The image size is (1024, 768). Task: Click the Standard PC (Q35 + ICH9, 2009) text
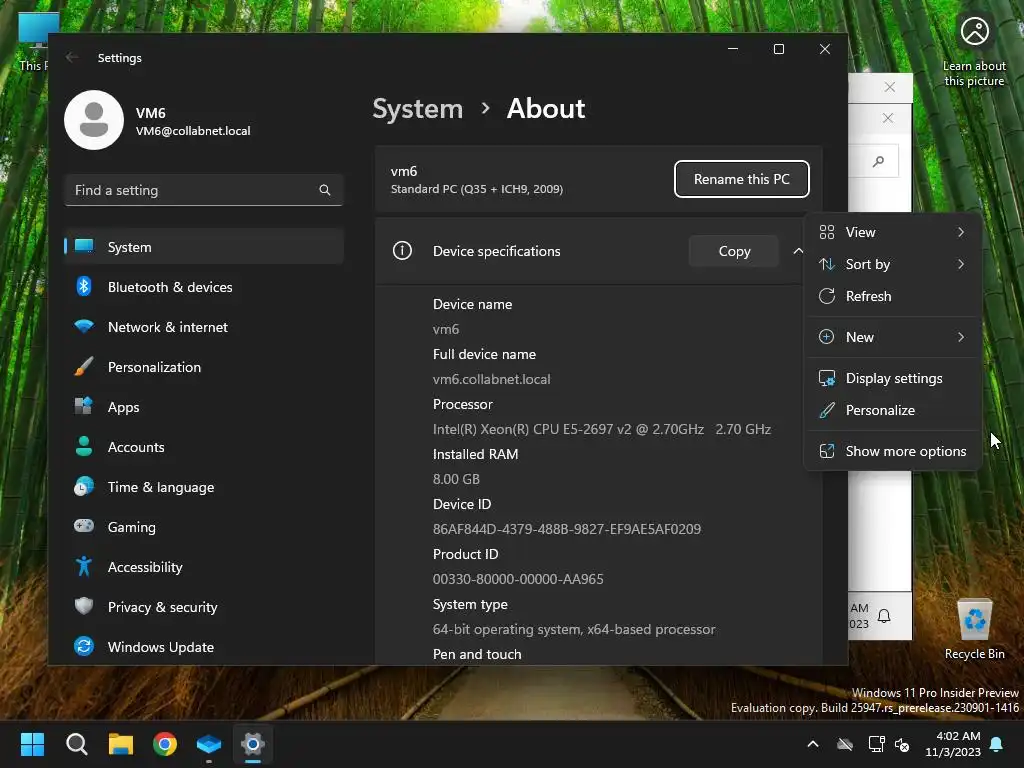tap(477, 189)
